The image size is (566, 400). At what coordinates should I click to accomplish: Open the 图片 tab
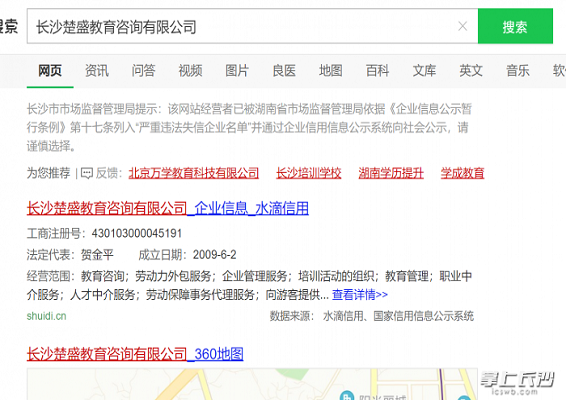[237, 70]
